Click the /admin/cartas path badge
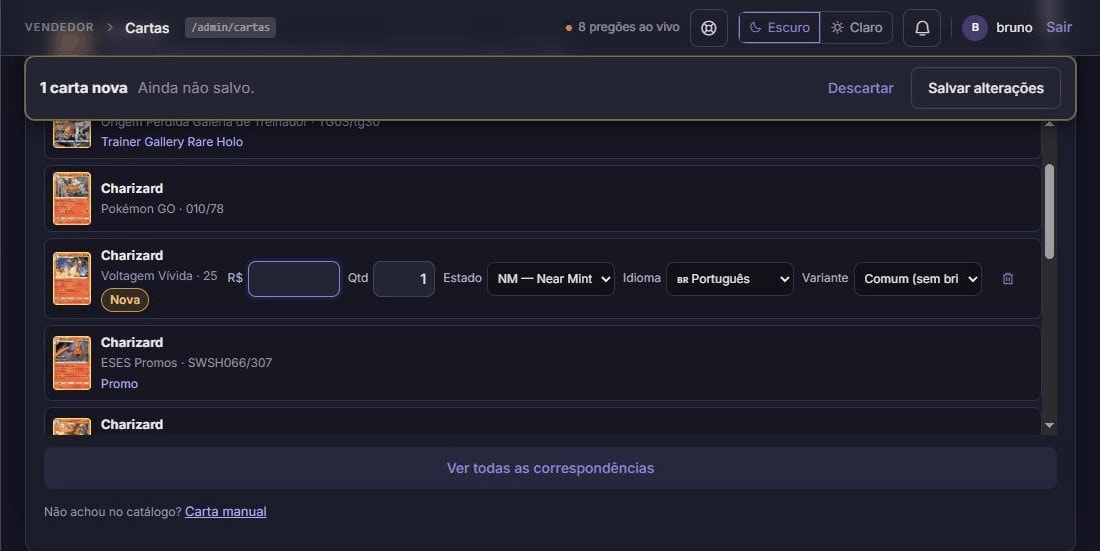Viewport: 1100px width, 551px height. coord(230,27)
